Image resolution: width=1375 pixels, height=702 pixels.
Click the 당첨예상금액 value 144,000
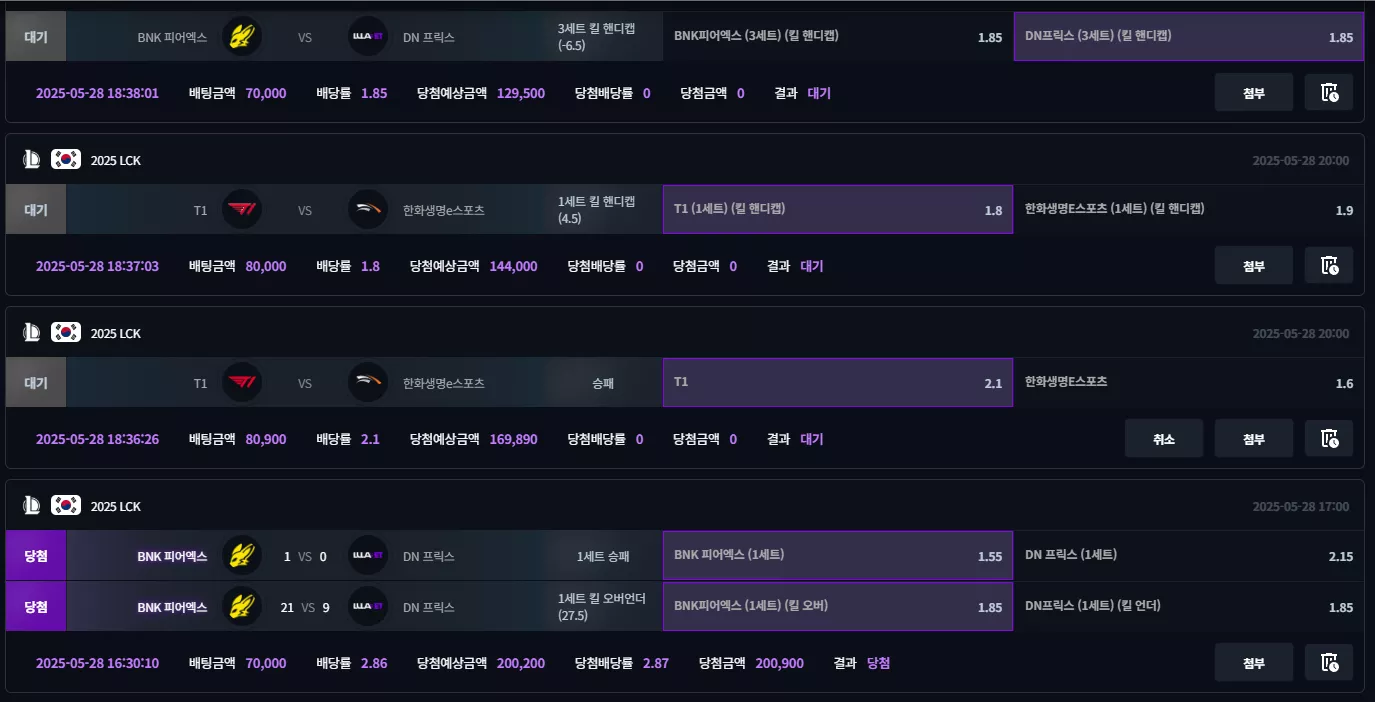coord(513,266)
